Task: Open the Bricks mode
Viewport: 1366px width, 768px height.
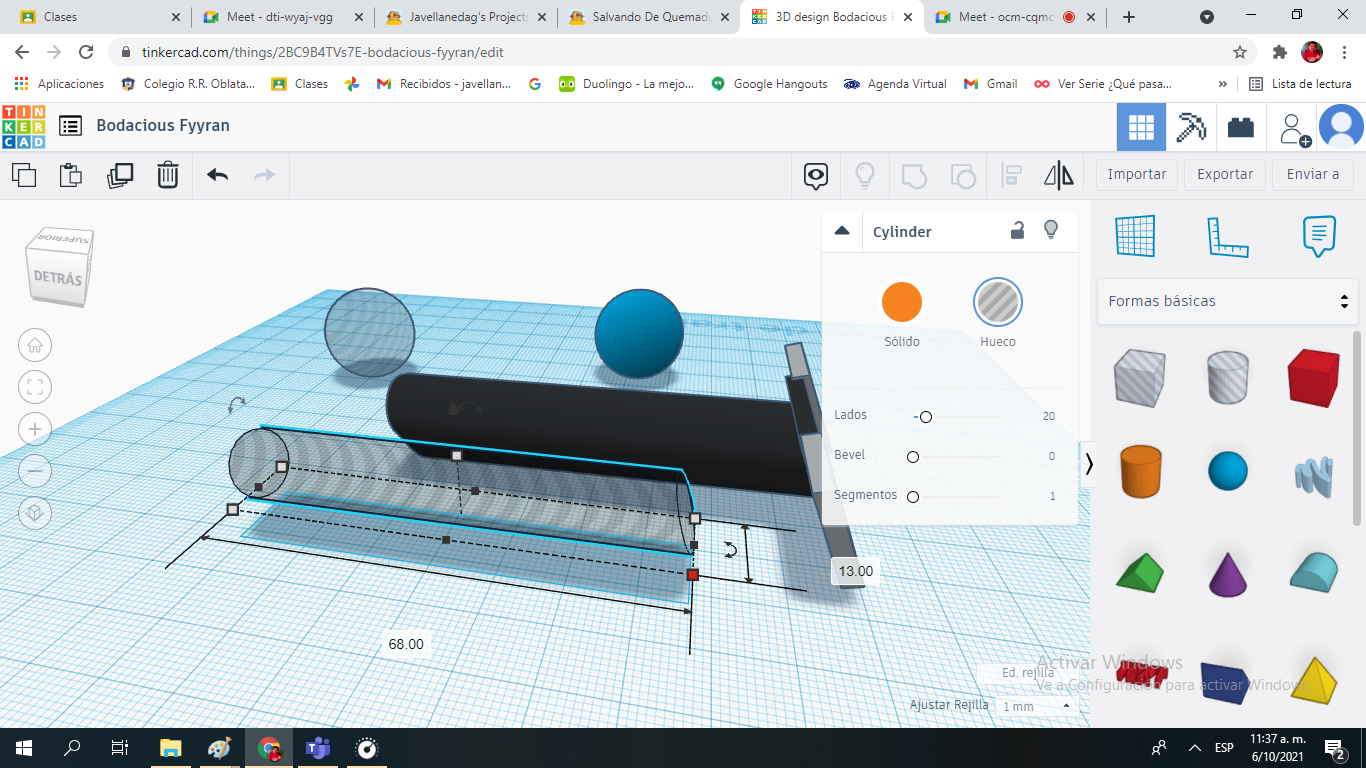Action: 1241,127
